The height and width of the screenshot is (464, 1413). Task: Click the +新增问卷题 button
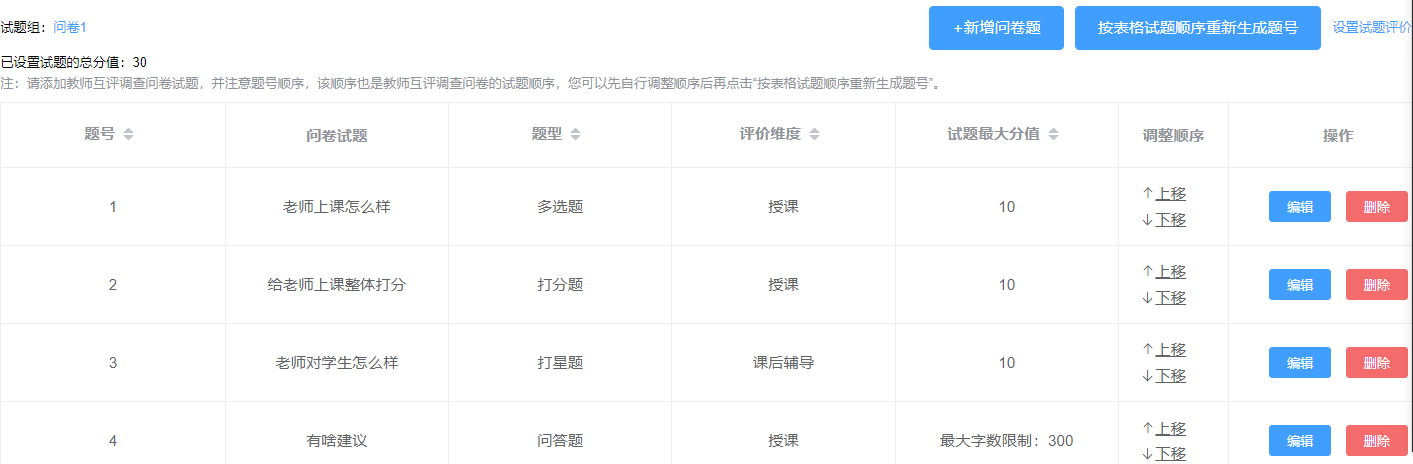pyautogui.click(x=996, y=28)
